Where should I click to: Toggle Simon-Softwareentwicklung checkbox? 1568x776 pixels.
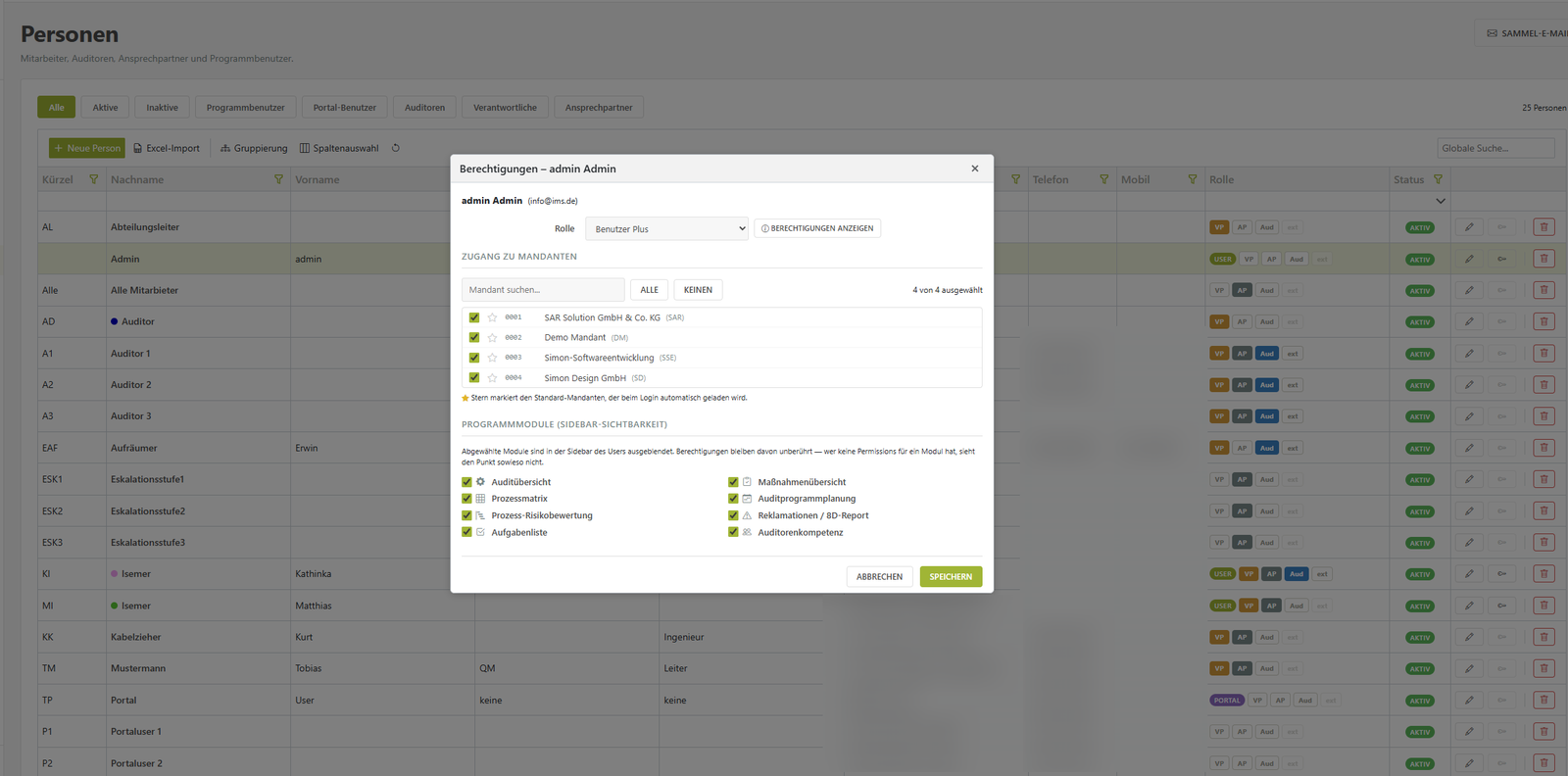tap(474, 358)
